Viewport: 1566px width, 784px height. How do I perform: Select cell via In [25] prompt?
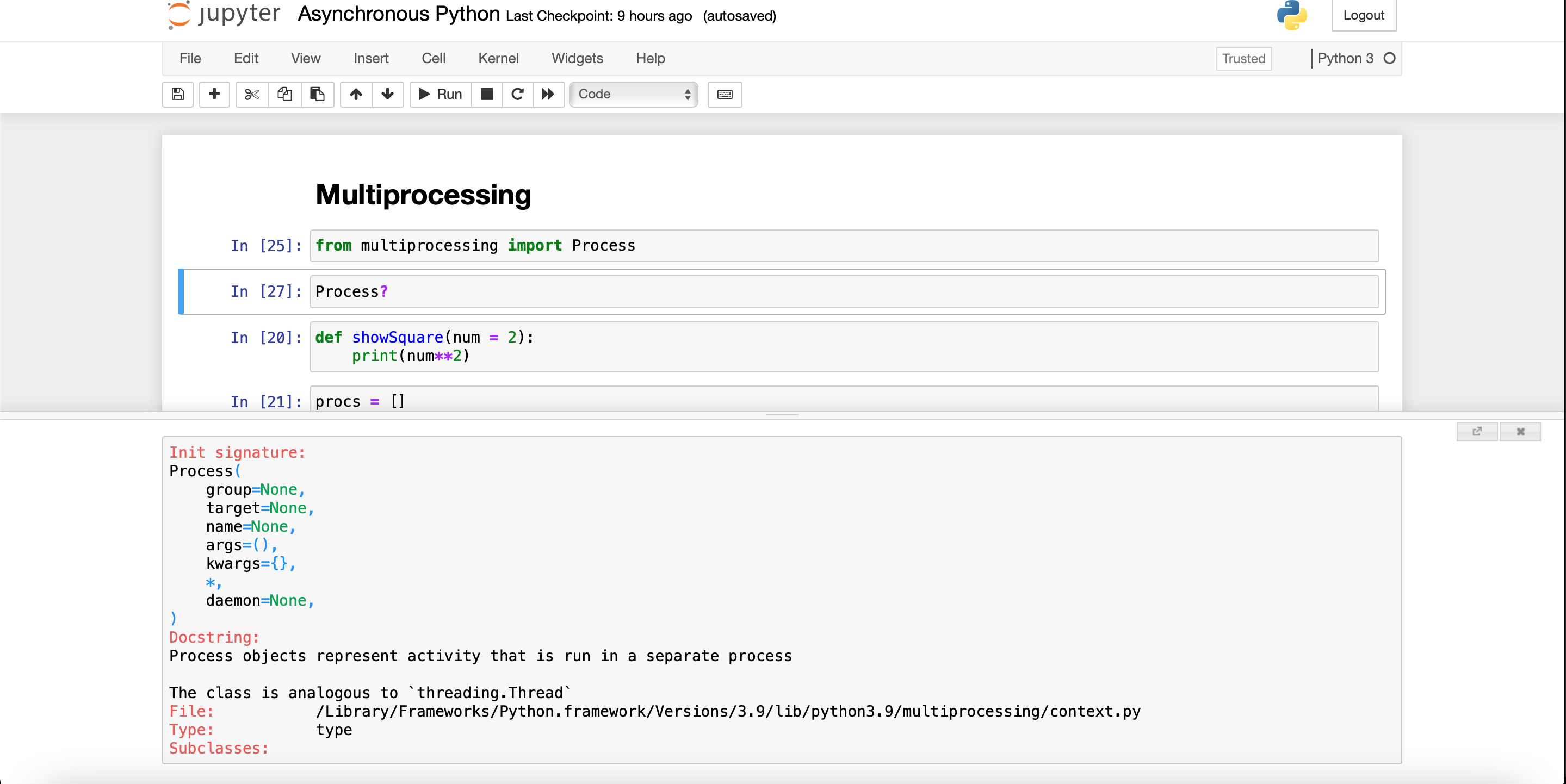point(267,246)
